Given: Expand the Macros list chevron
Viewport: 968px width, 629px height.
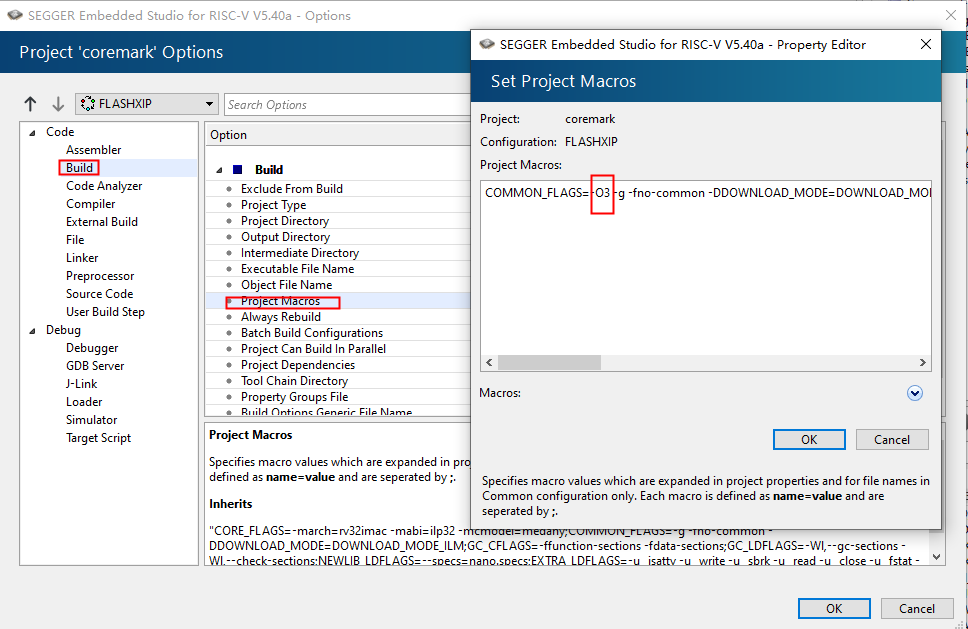Looking at the screenshot, I should 914,393.
